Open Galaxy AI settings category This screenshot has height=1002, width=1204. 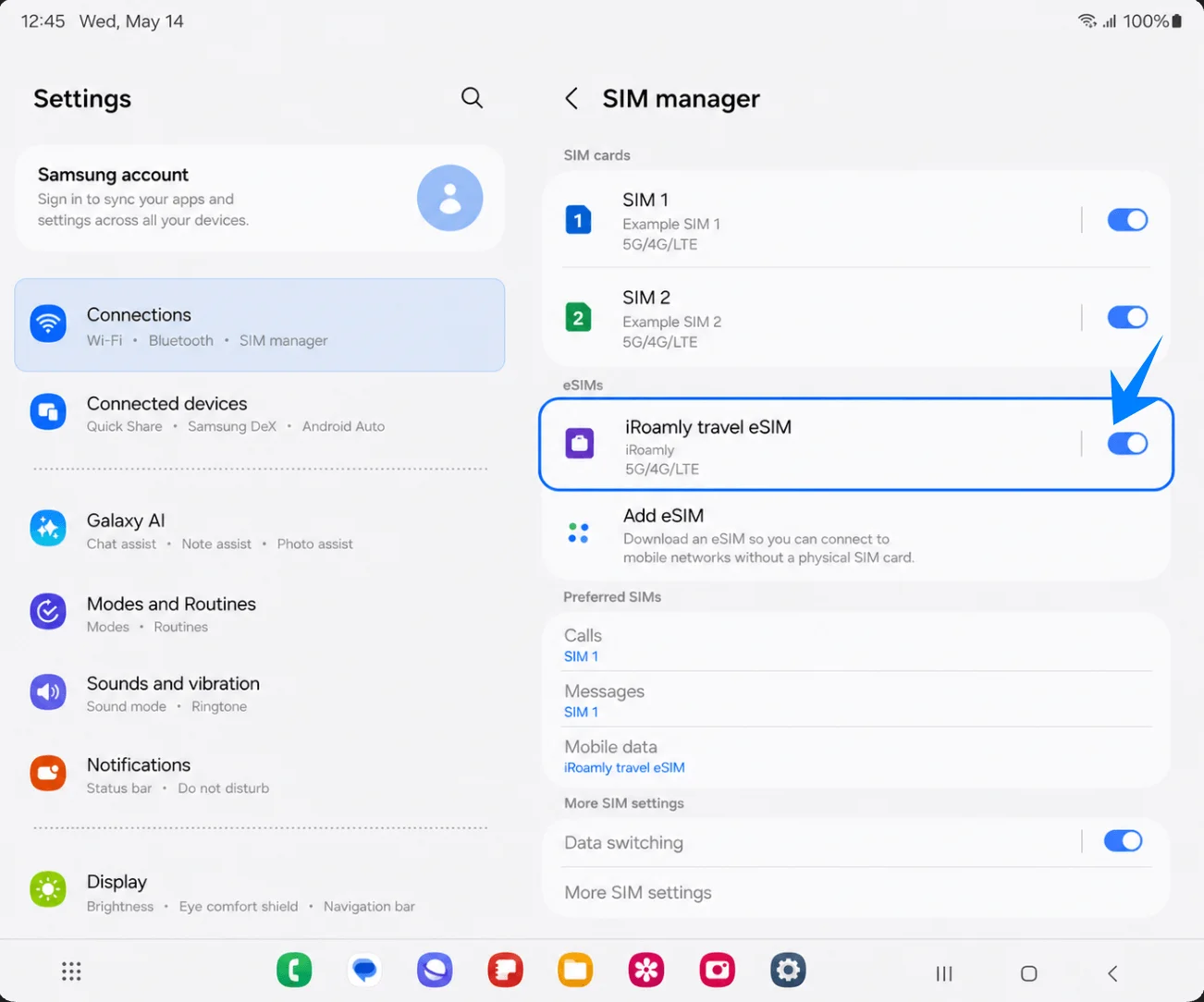tap(260, 531)
